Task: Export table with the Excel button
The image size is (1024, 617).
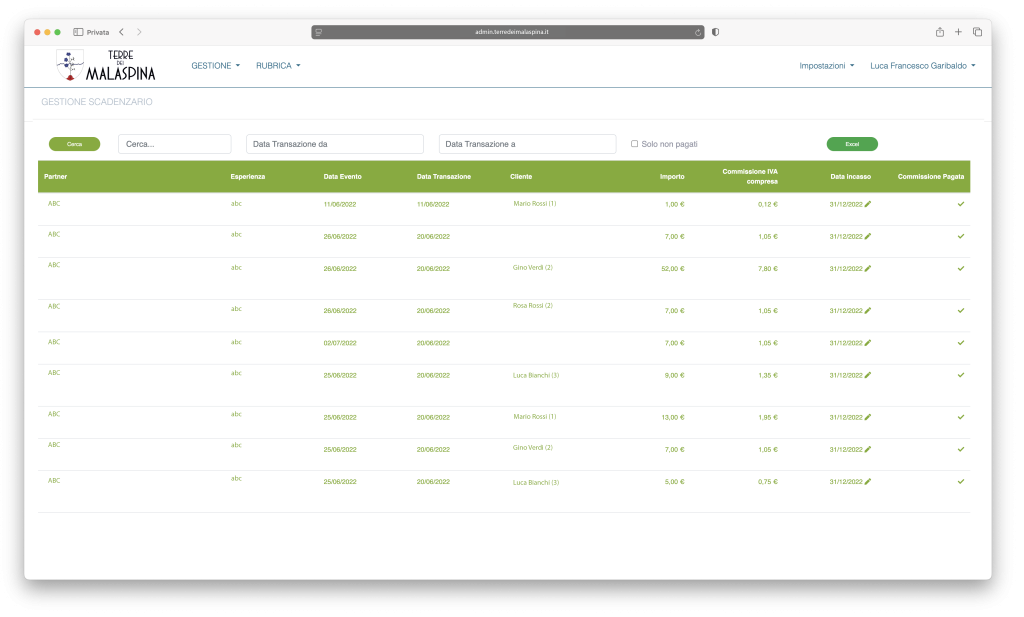Action: click(x=852, y=144)
